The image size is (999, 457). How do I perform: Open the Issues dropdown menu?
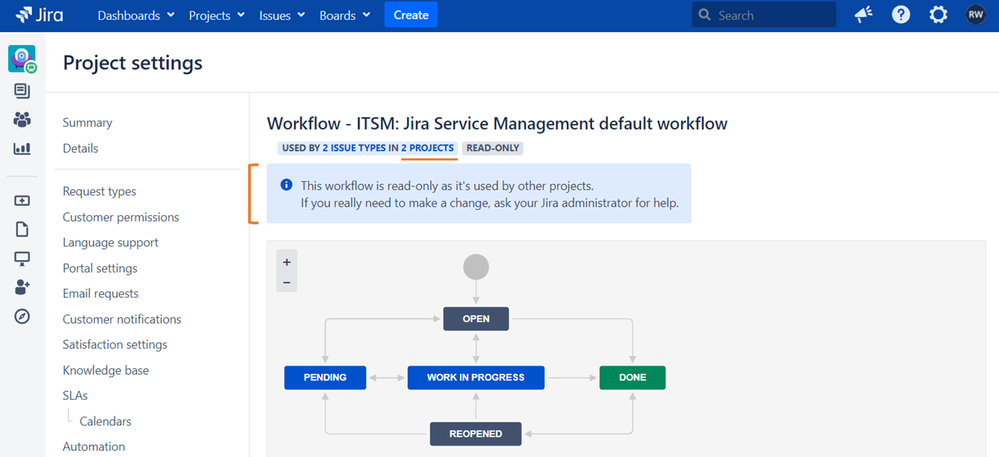(282, 15)
